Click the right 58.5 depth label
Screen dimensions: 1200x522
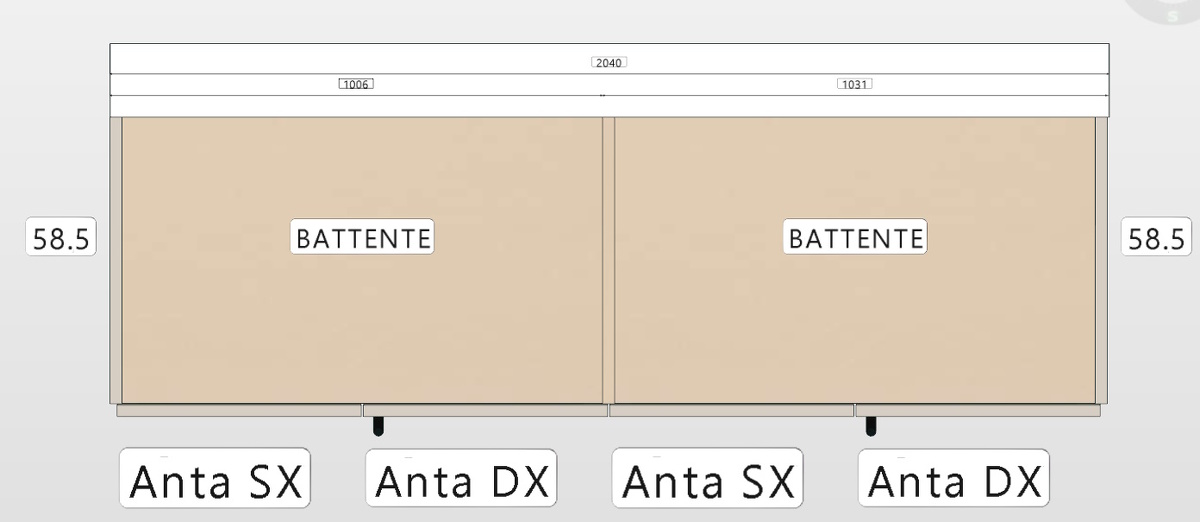[x=1157, y=238]
